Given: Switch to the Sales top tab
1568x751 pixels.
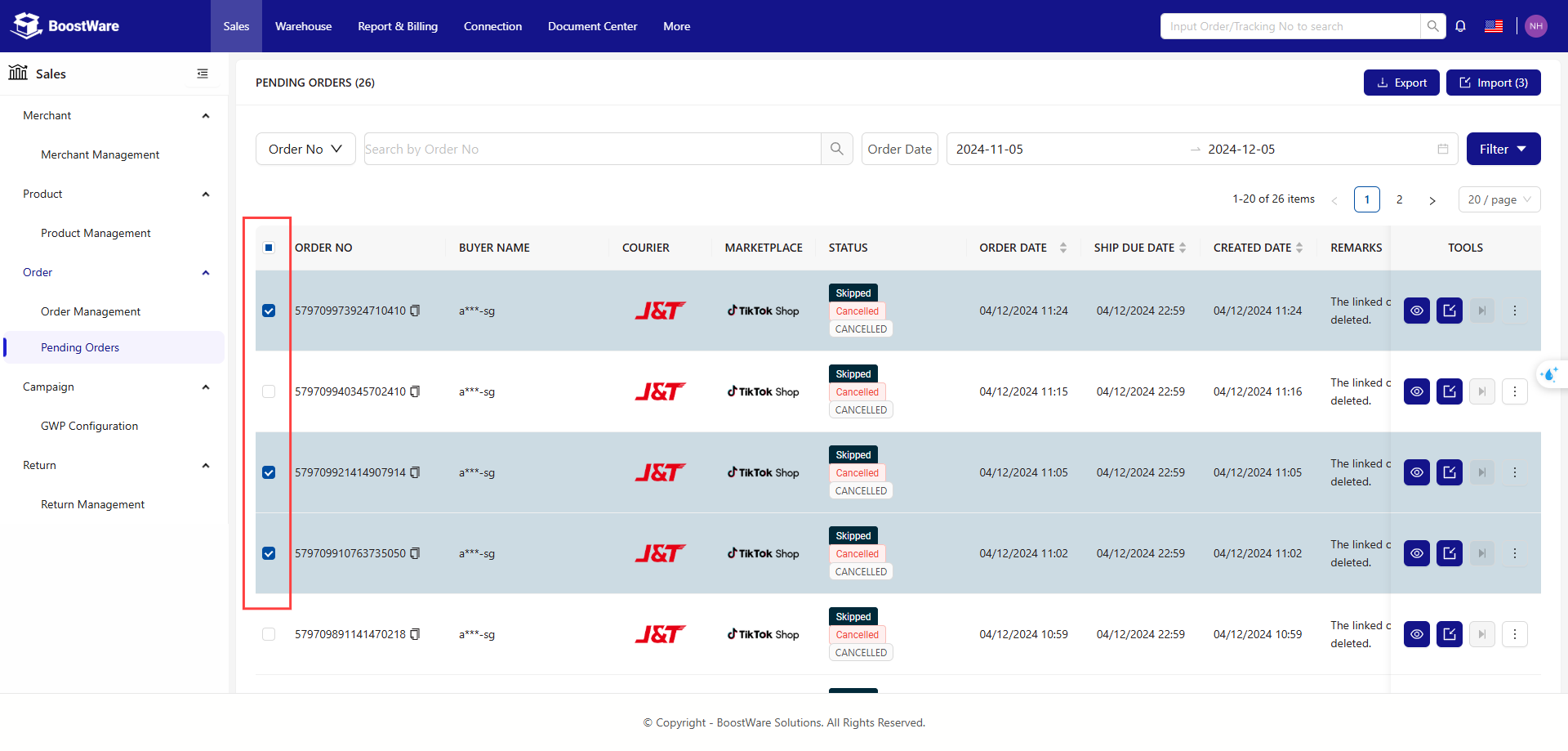Looking at the screenshot, I should click(x=236, y=26).
